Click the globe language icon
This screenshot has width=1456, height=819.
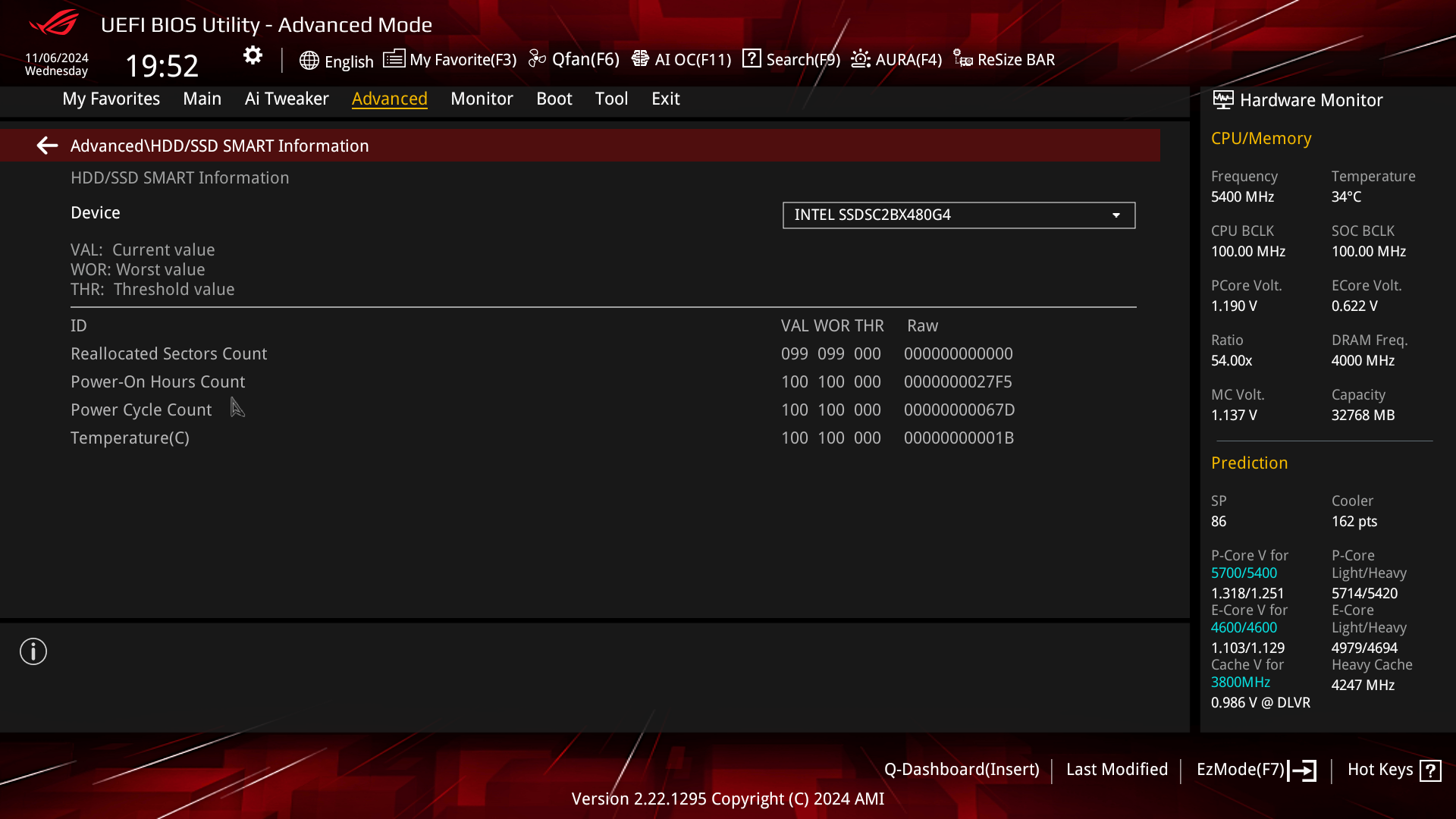click(x=309, y=61)
